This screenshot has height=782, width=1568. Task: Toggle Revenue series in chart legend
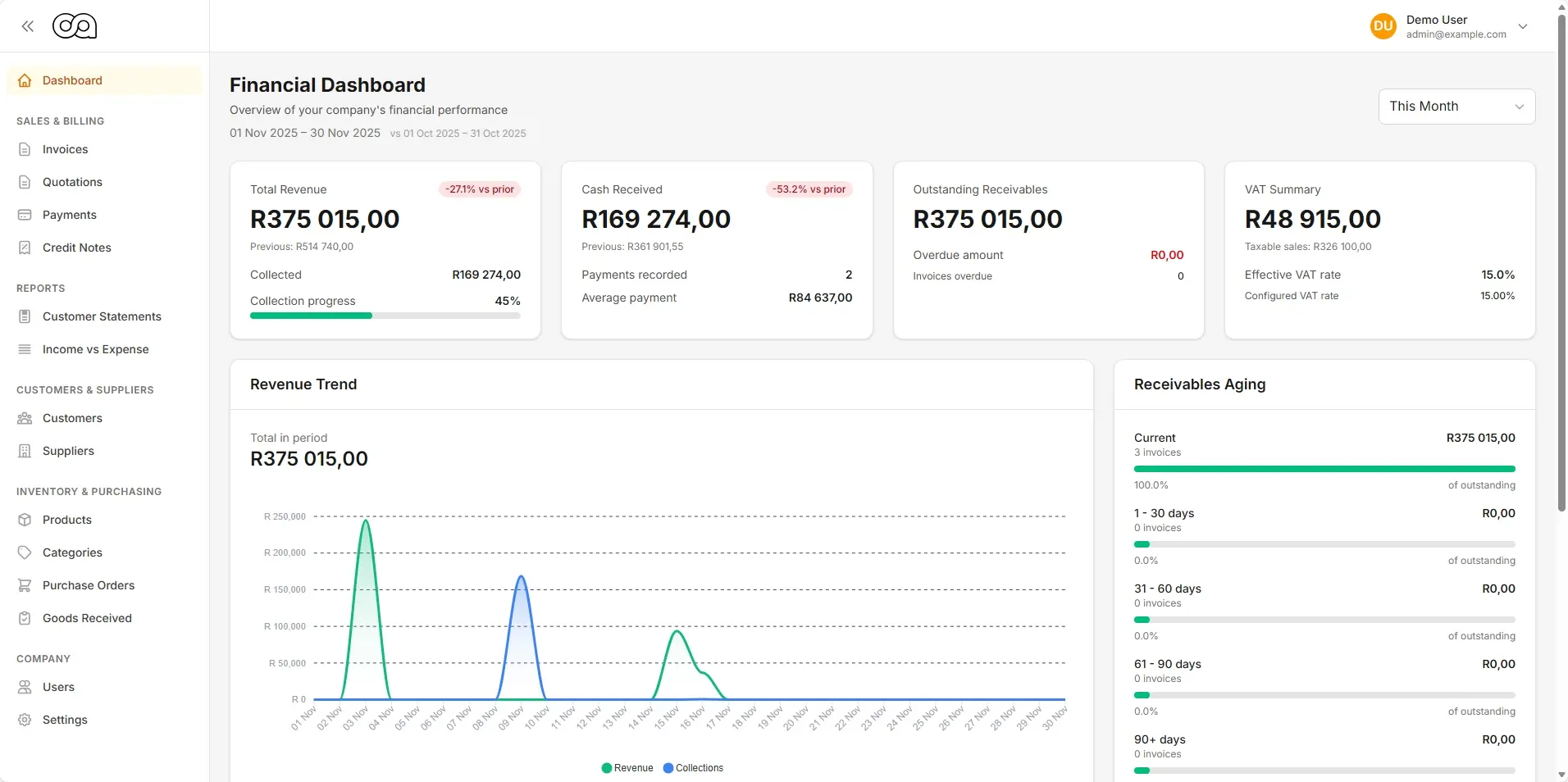click(x=627, y=768)
